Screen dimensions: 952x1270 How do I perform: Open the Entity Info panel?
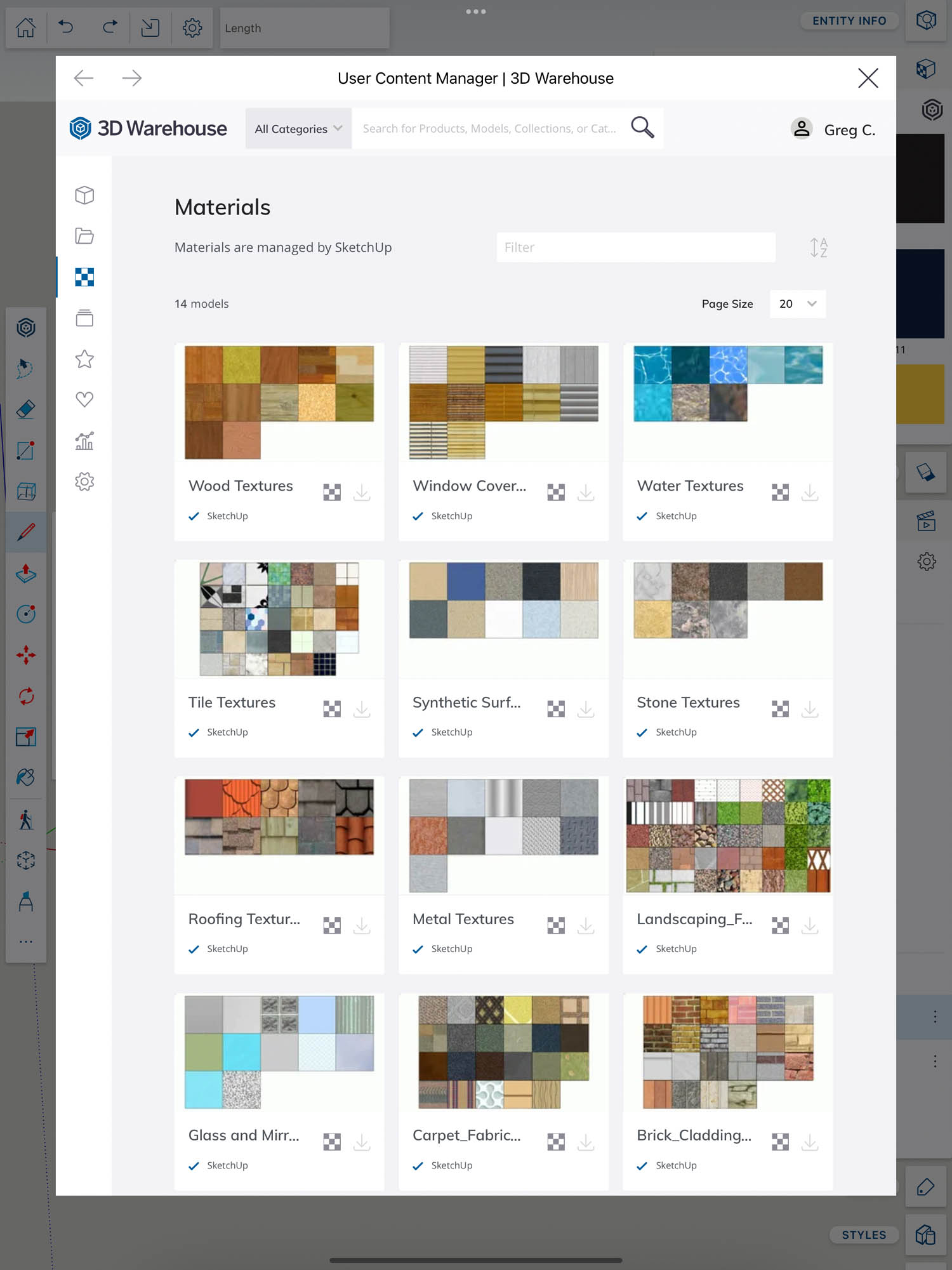pos(849,21)
